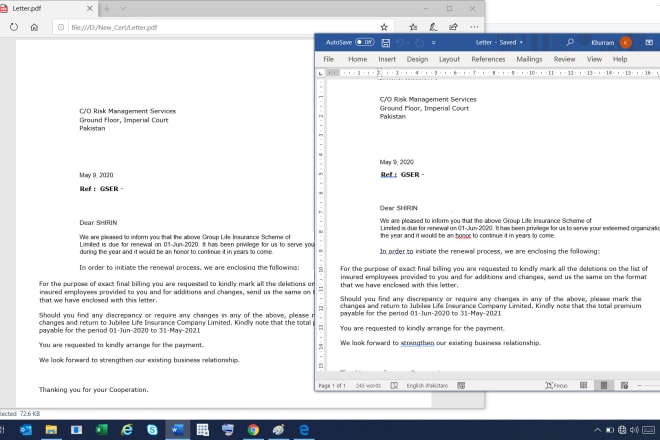
Task: Click the zoom out minus button
Action: click(639, 386)
